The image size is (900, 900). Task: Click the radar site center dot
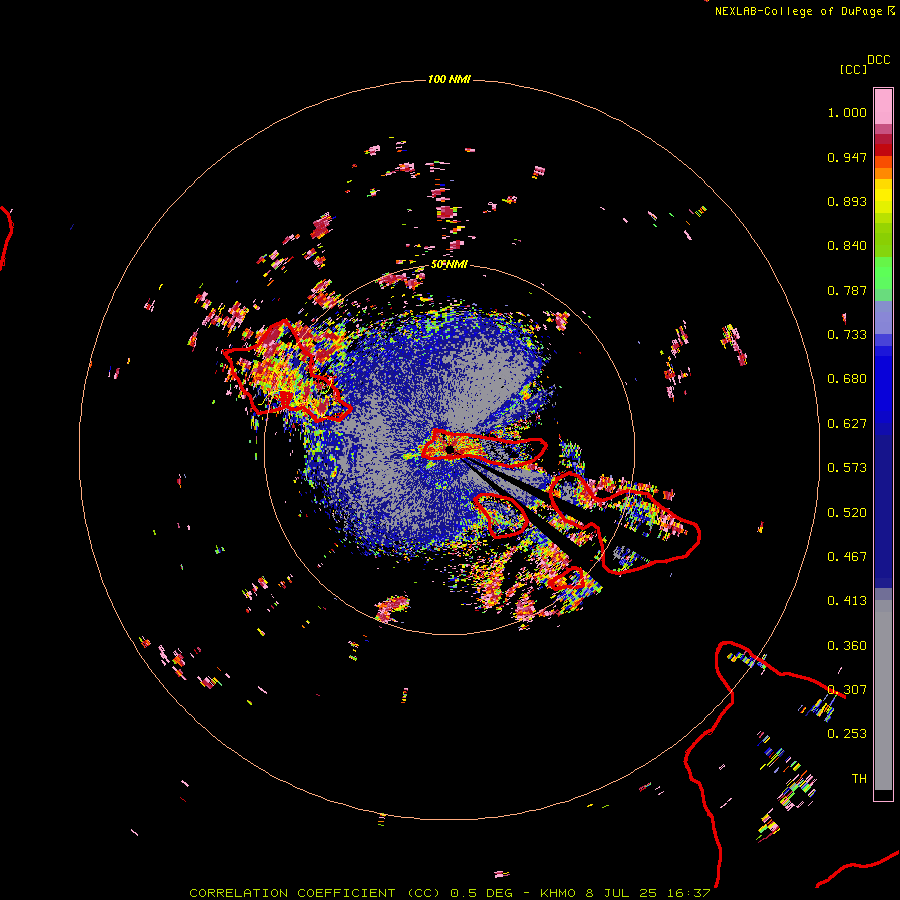(450, 450)
